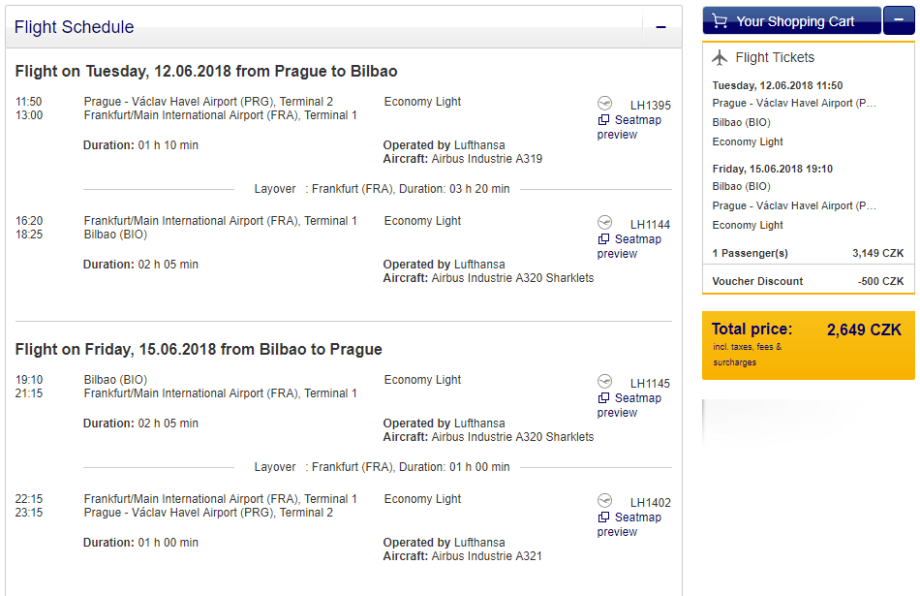Click the Lufthansa crane logo beside LH1402

click(604, 500)
